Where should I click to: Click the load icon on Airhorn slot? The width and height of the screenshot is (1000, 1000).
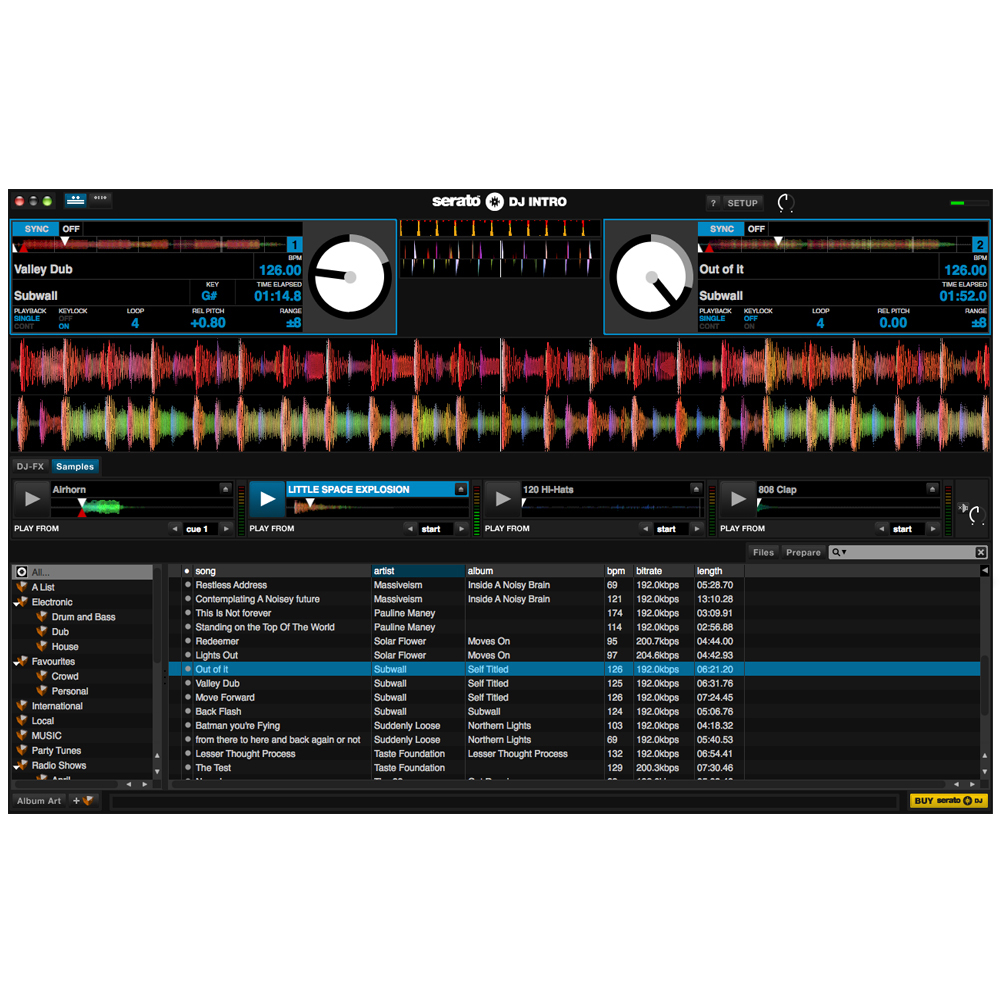(x=225, y=489)
